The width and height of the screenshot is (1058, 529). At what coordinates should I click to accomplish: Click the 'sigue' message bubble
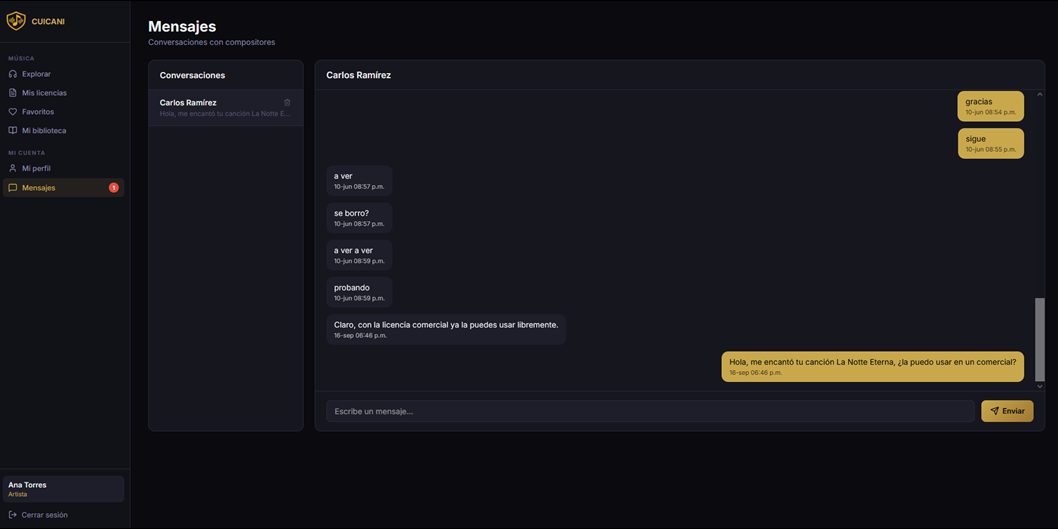point(991,144)
